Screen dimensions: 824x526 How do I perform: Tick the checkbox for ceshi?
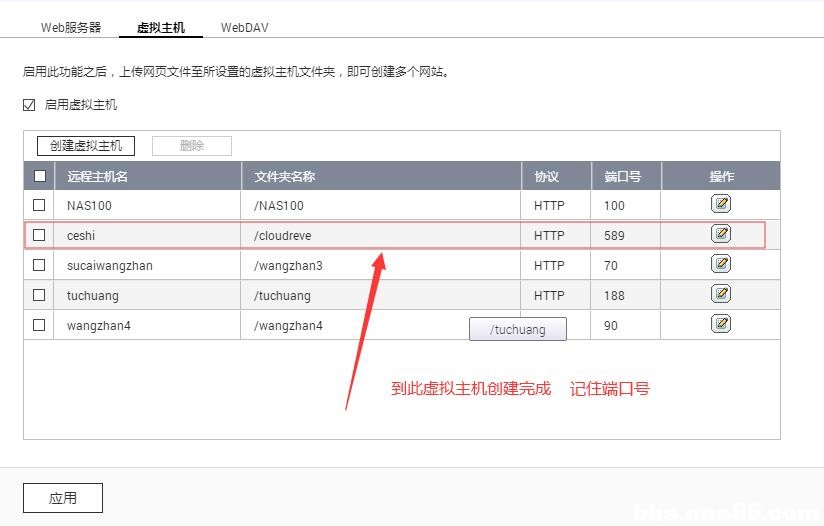40,235
